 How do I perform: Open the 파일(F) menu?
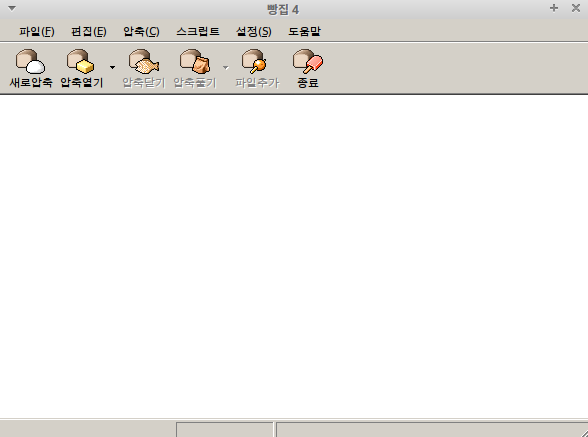point(37,32)
